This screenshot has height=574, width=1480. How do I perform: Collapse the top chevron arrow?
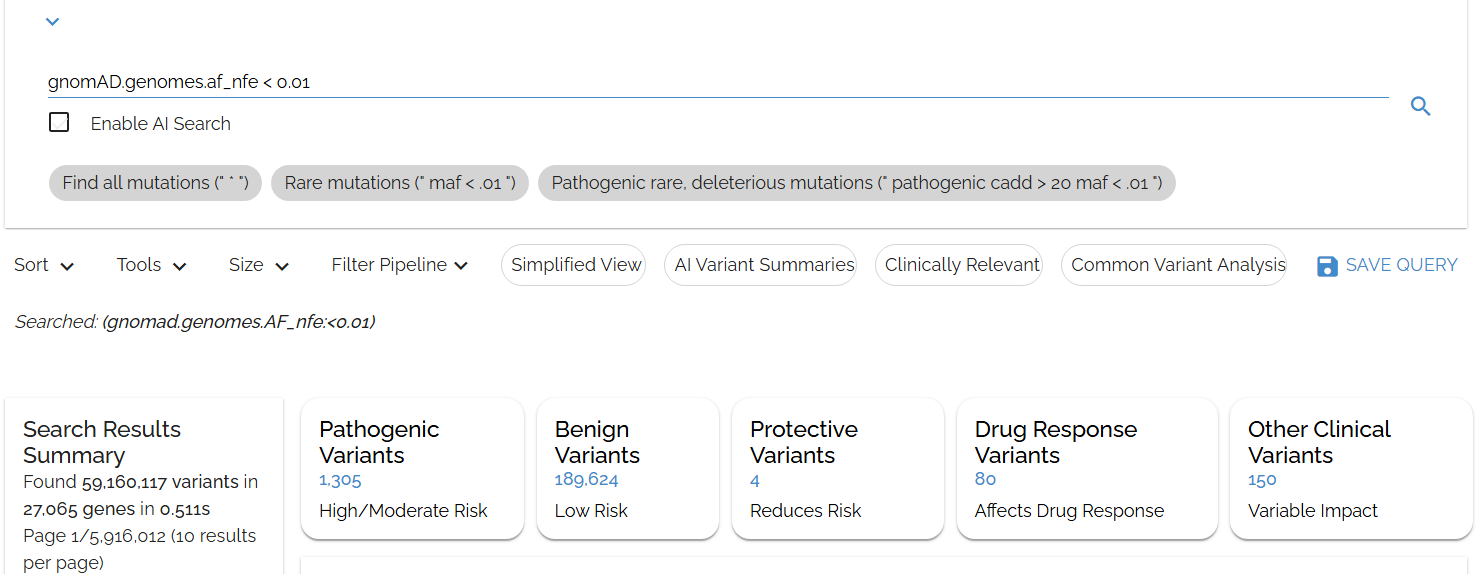point(53,21)
